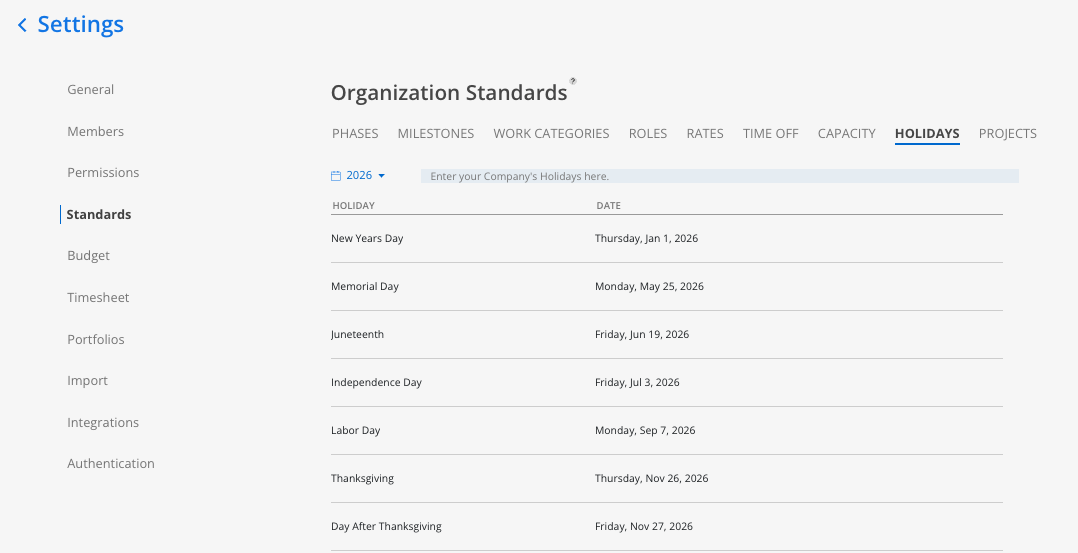
Task: Go to Authentication in sidebar
Action: [x=111, y=464]
